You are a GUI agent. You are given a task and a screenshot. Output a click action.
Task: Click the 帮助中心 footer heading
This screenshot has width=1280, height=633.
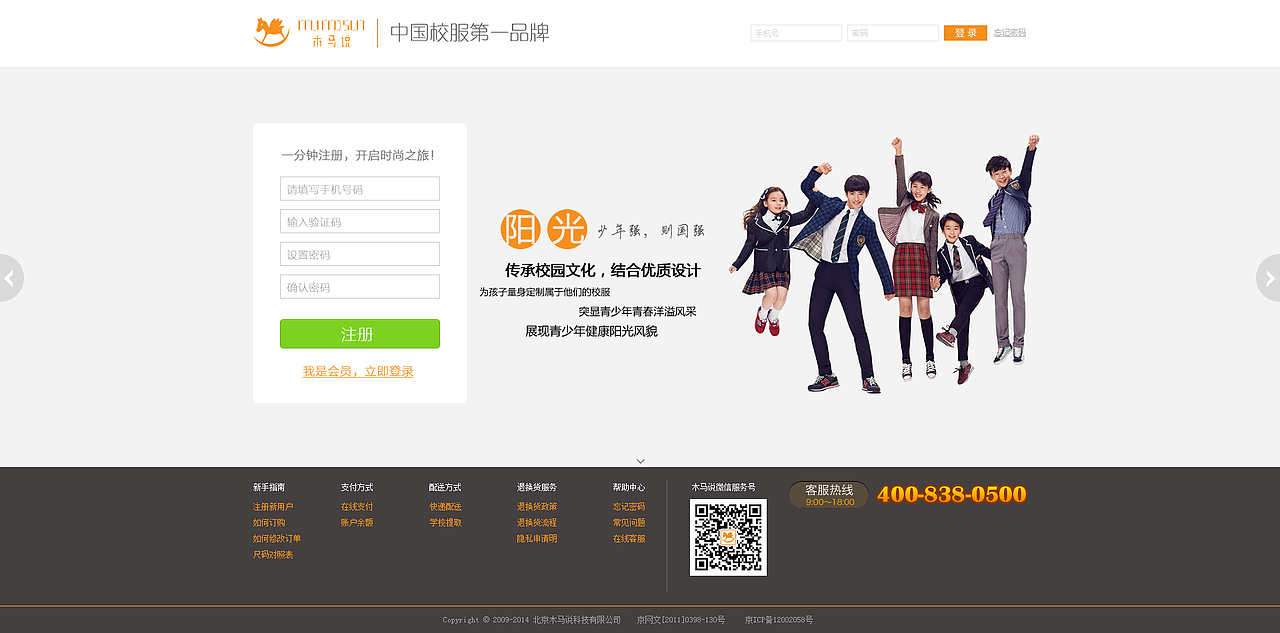coord(629,487)
